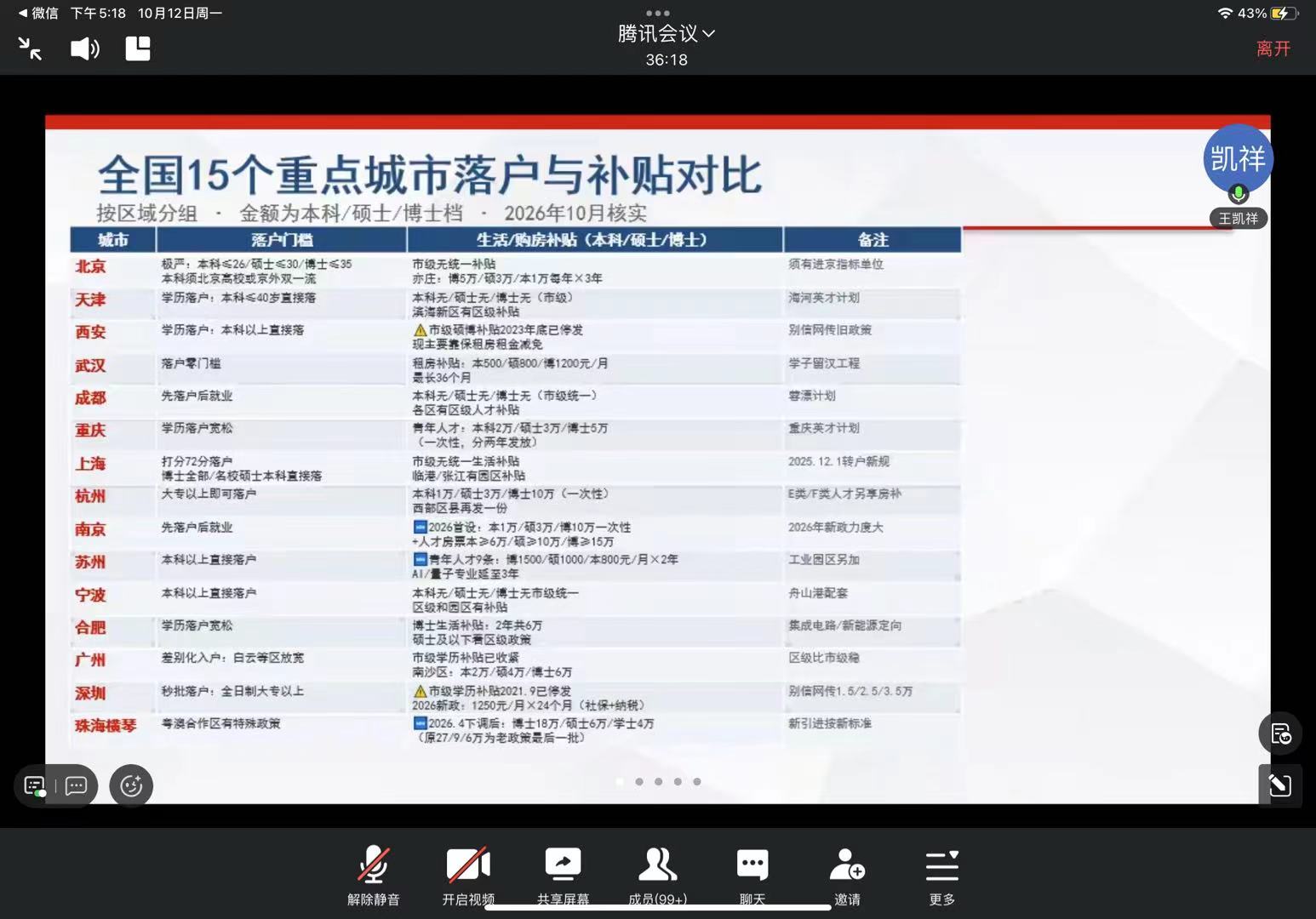Open the live captions icon
Viewport: 1316px width, 919px height.
[35, 786]
